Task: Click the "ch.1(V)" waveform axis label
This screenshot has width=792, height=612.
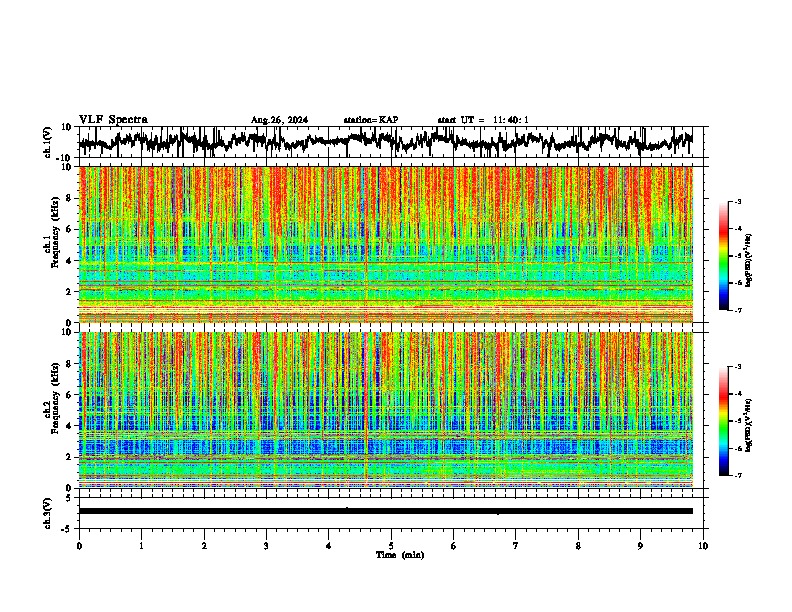Action: coord(48,142)
